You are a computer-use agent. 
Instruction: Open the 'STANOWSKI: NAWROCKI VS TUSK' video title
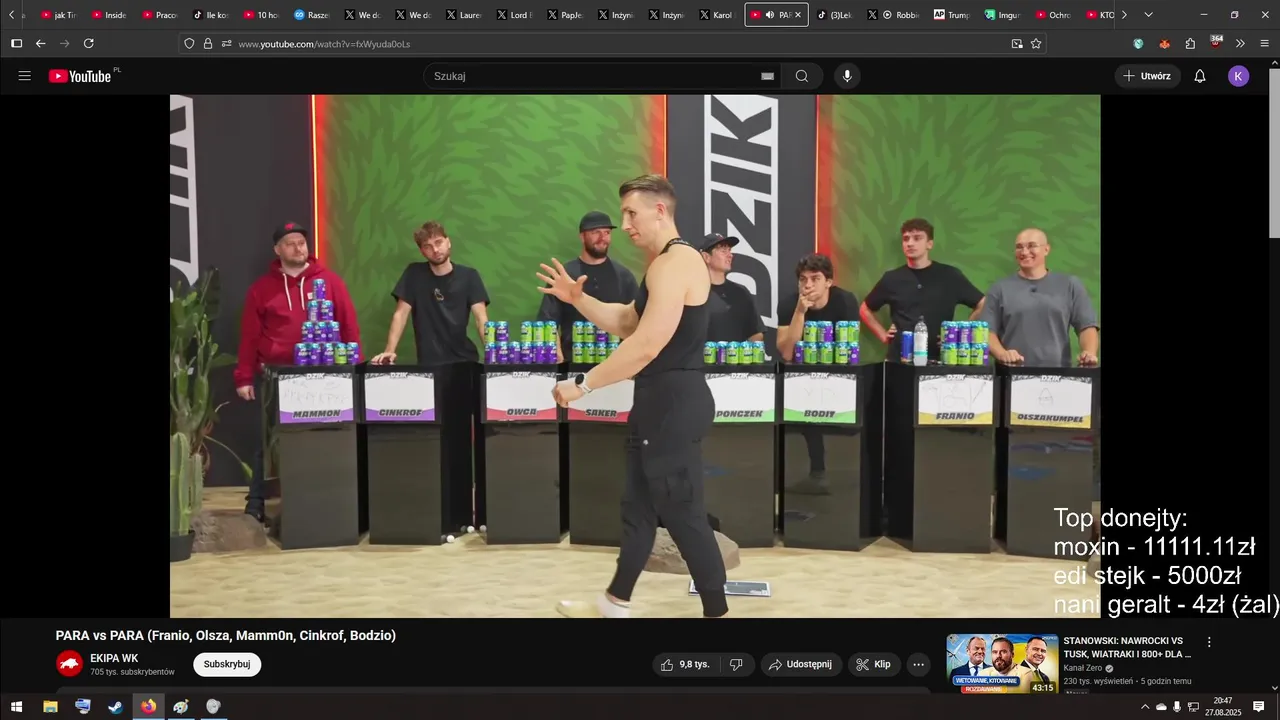[x=1126, y=647]
